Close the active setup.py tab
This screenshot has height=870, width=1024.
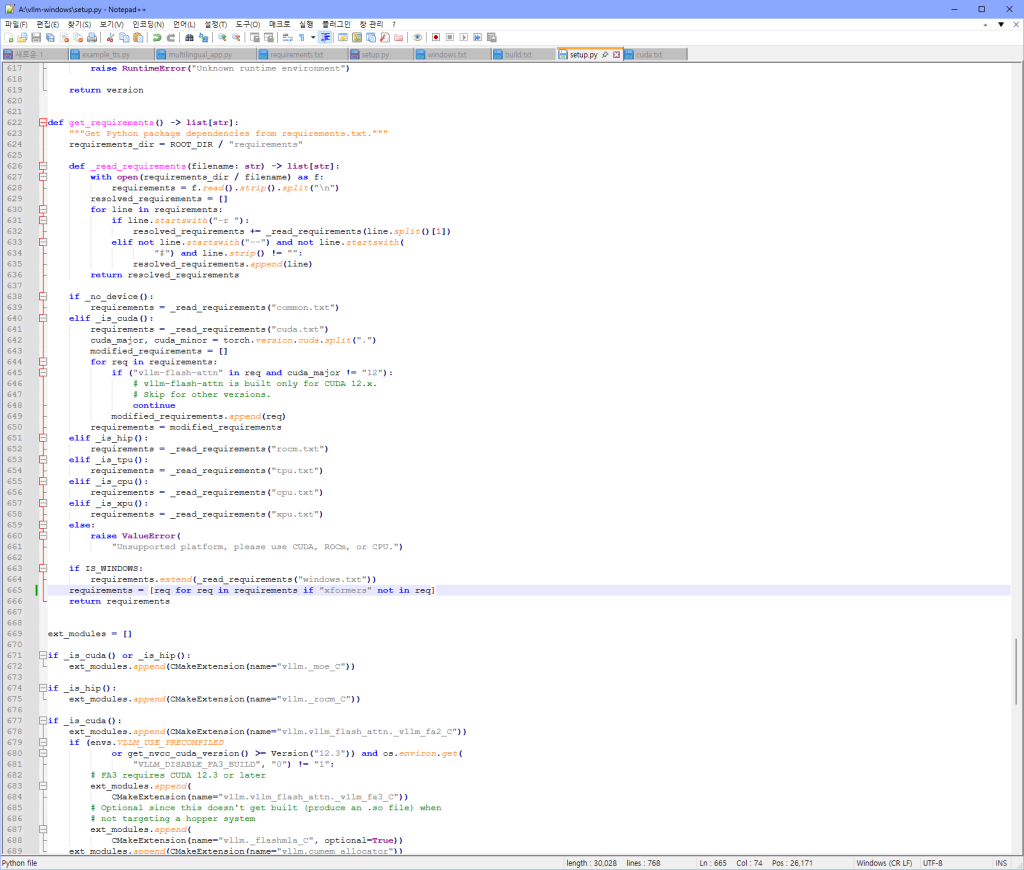[616, 54]
